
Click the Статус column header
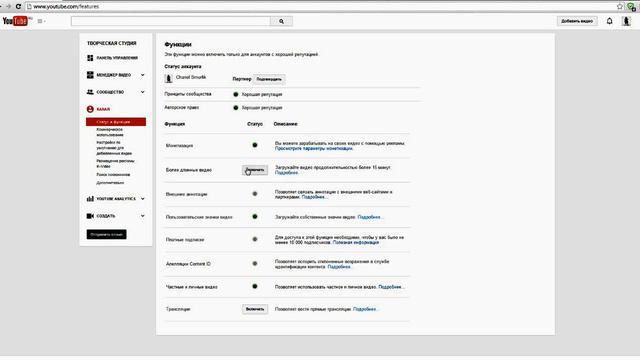[x=255, y=124]
